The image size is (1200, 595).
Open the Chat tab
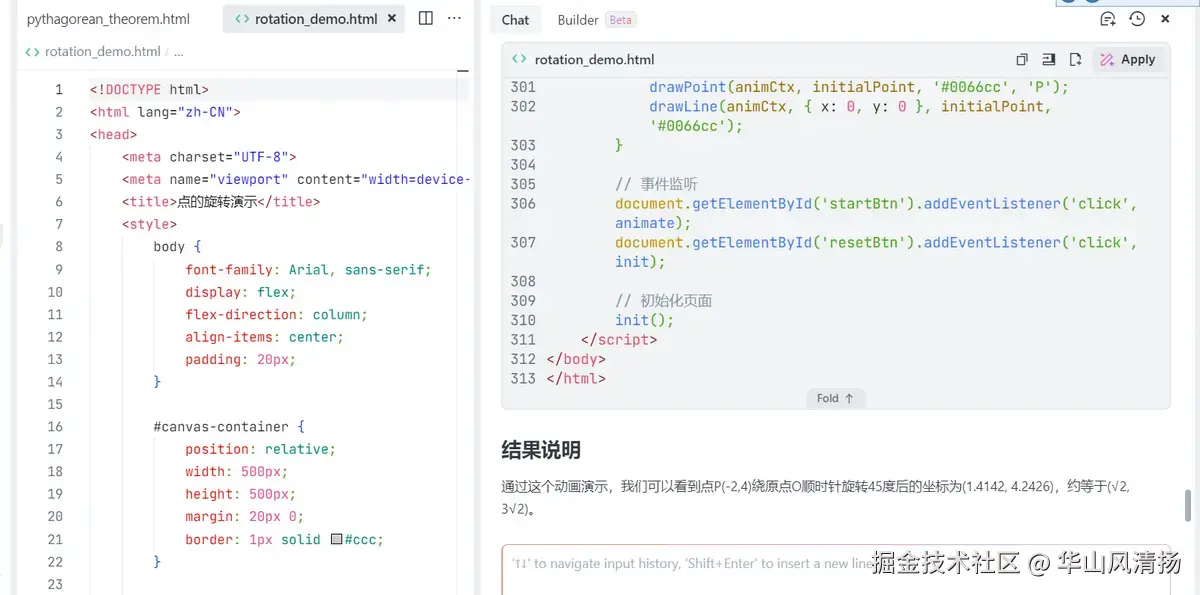[x=516, y=20]
